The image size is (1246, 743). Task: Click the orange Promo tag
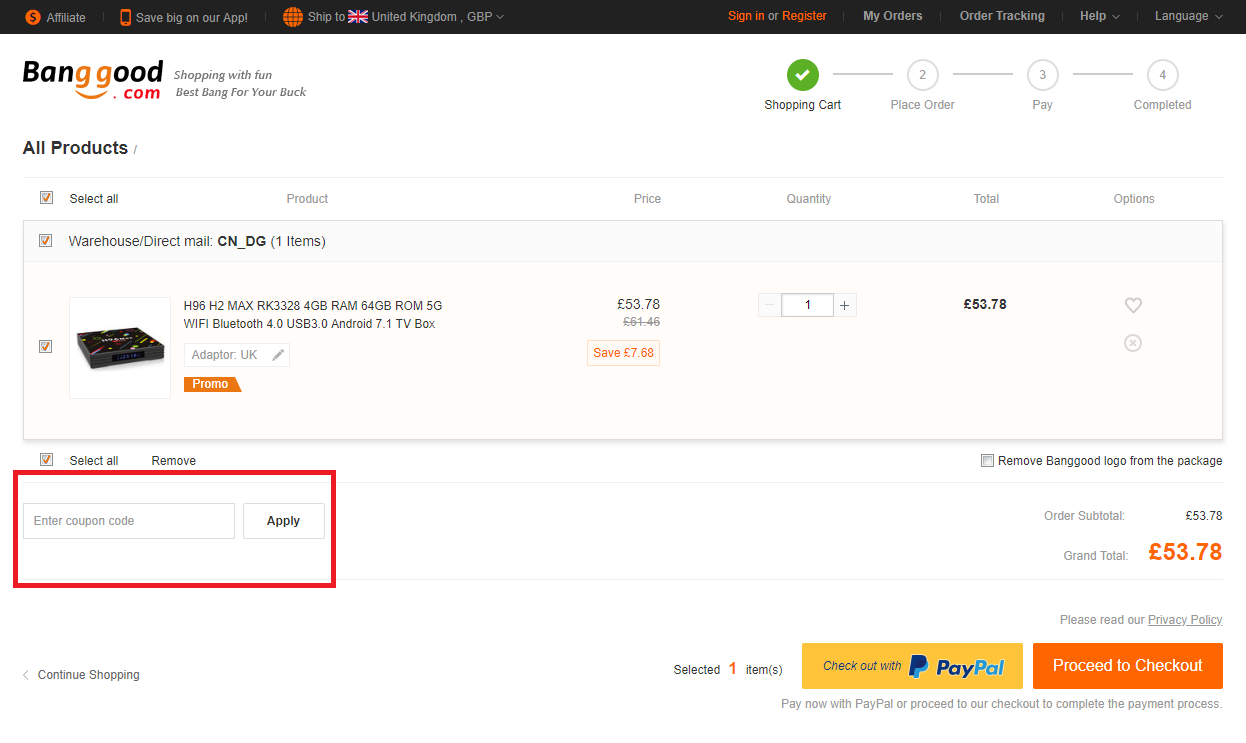point(212,384)
